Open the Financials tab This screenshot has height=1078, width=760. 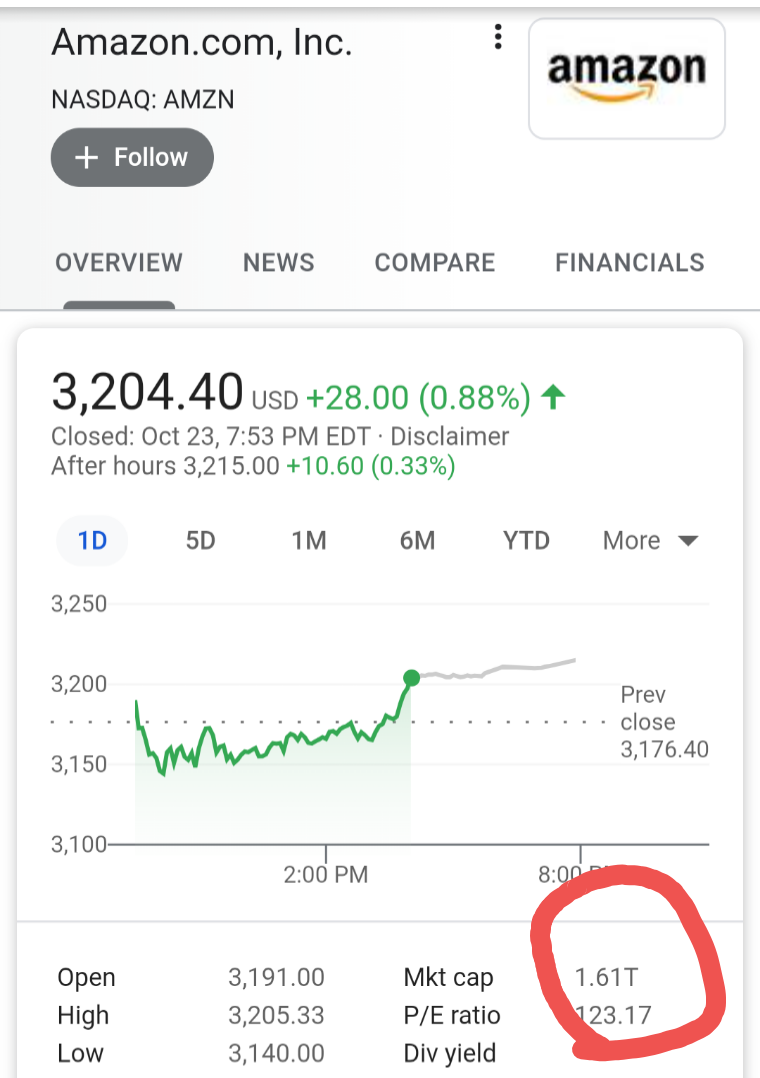pyautogui.click(x=630, y=263)
